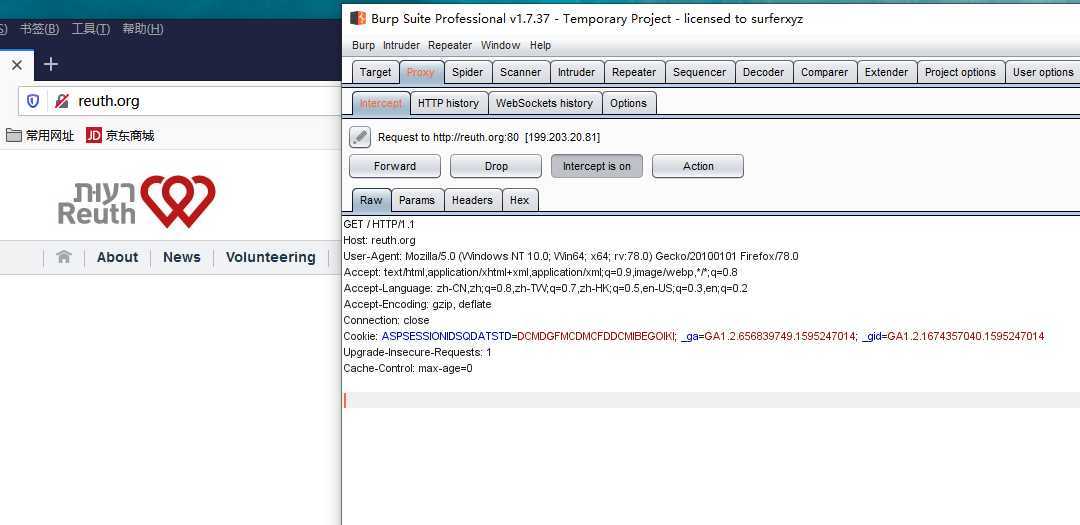
Task: Open the JD 京东商城 bookmark
Action: click(120, 136)
